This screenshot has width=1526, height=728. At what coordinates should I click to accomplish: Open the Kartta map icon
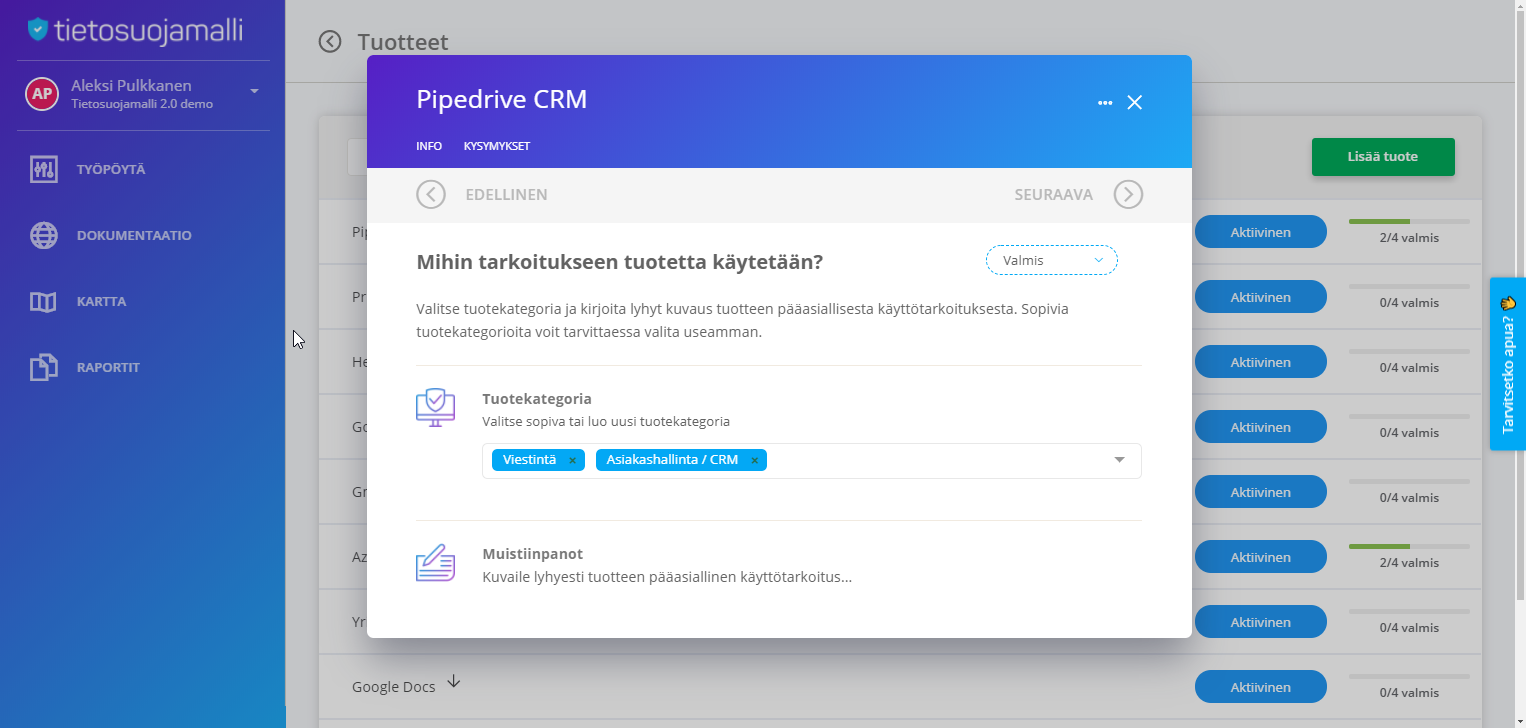pyautogui.click(x=43, y=301)
